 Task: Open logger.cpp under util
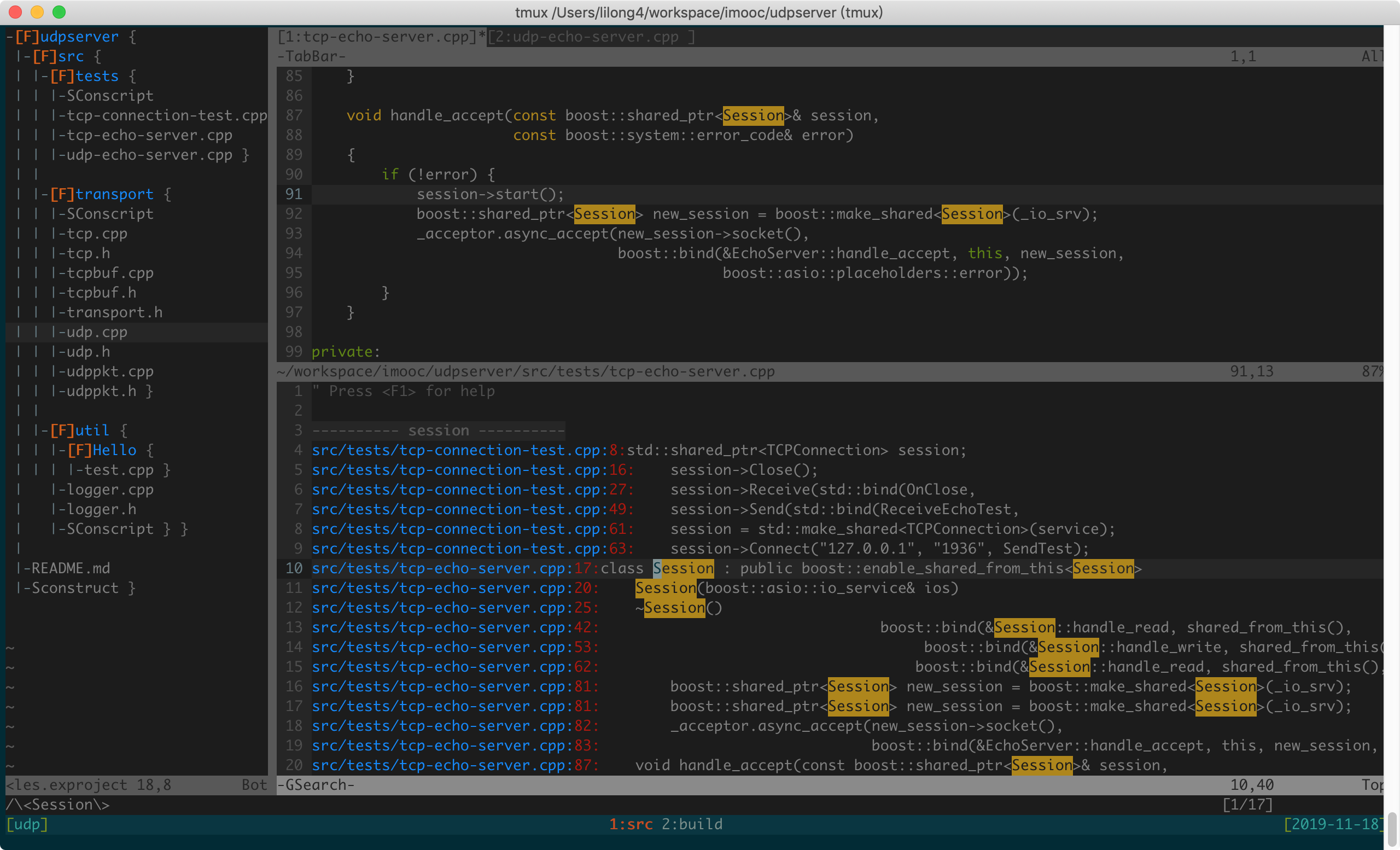click(x=110, y=490)
